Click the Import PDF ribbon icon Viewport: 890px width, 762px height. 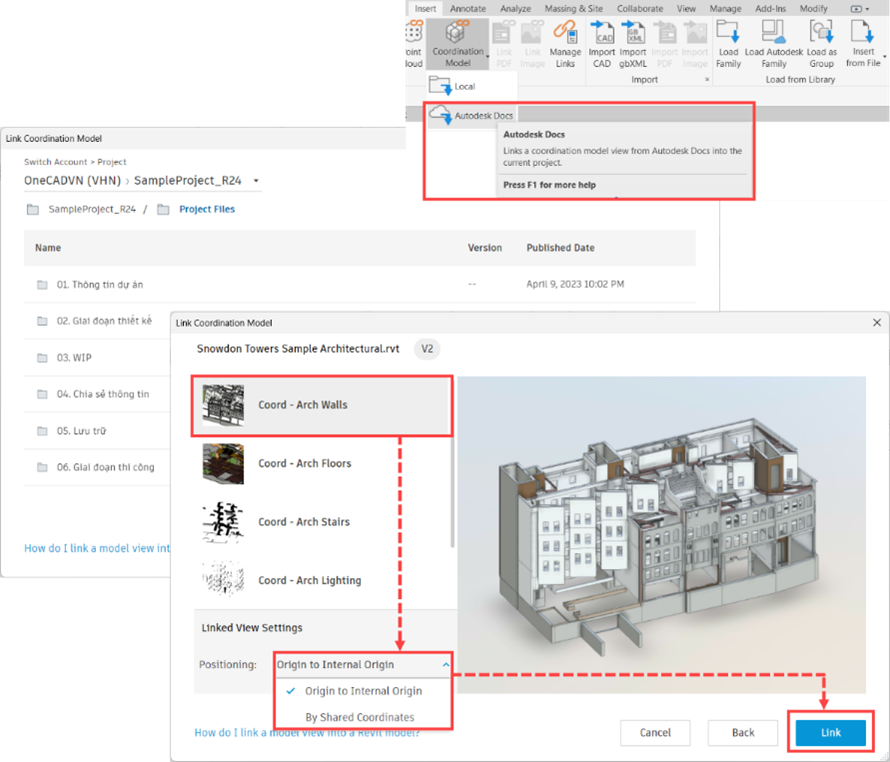(x=665, y=44)
